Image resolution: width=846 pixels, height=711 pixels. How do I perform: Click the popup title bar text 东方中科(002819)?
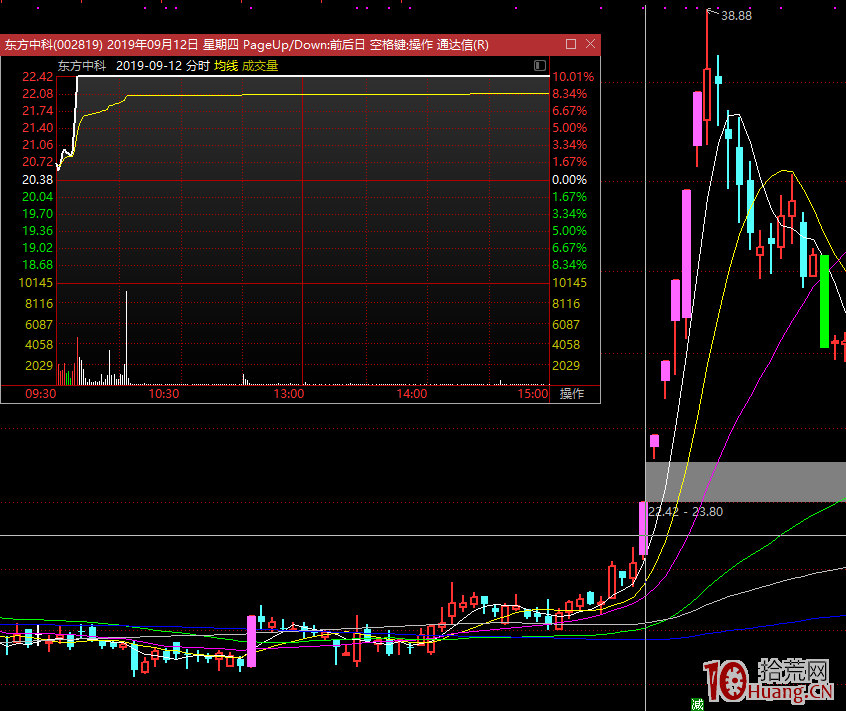(x=52, y=45)
